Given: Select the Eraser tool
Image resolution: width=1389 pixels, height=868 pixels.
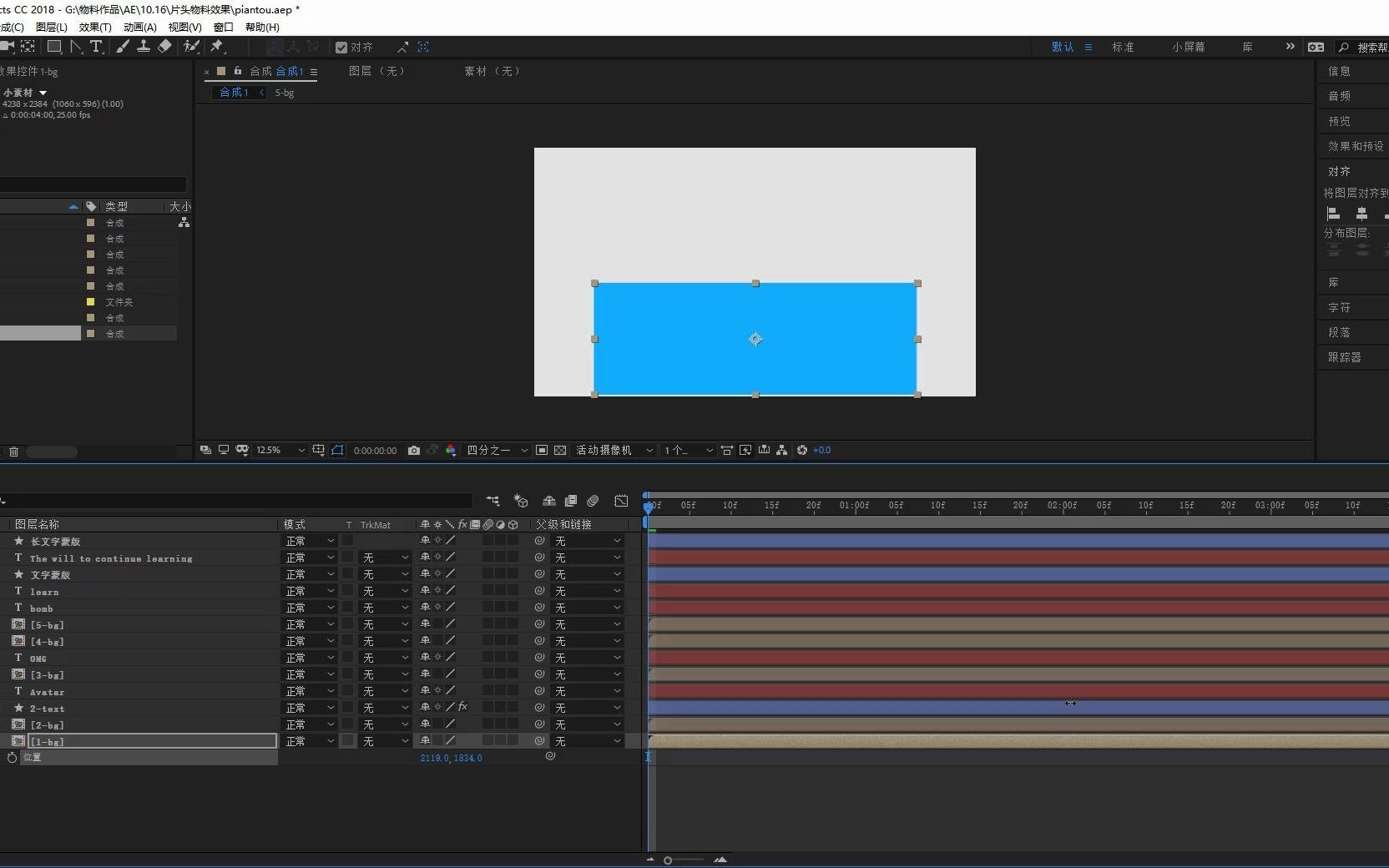Looking at the screenshot, I should [x=164, y=48].
